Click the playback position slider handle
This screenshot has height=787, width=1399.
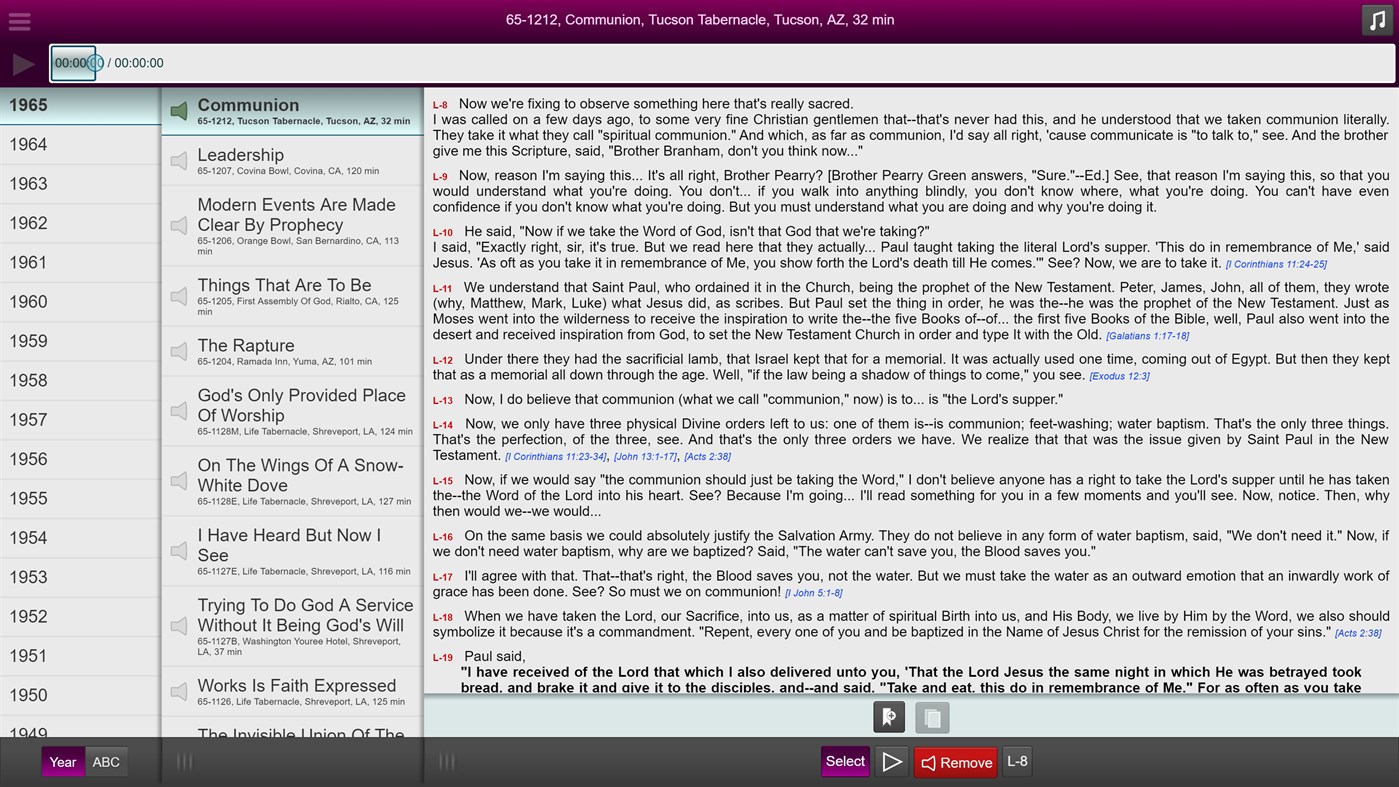[x=93, y=62]
